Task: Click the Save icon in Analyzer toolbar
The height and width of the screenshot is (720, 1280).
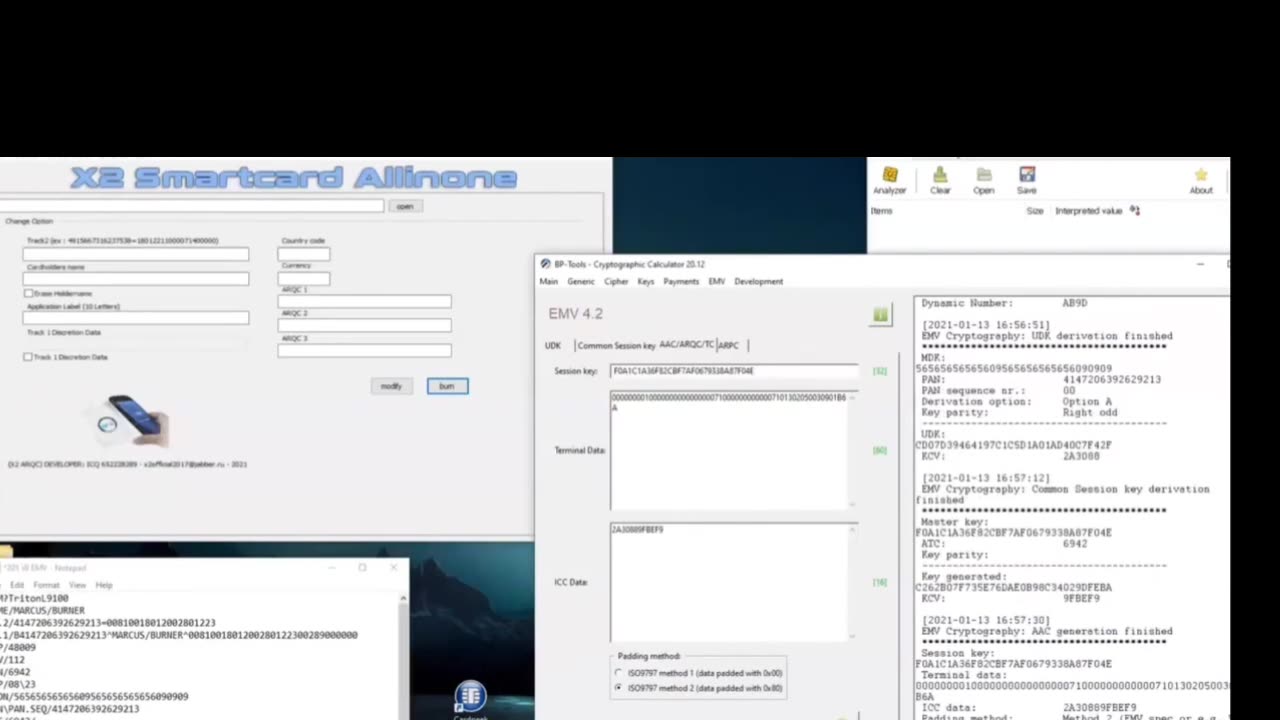Action: point(1027,181)
